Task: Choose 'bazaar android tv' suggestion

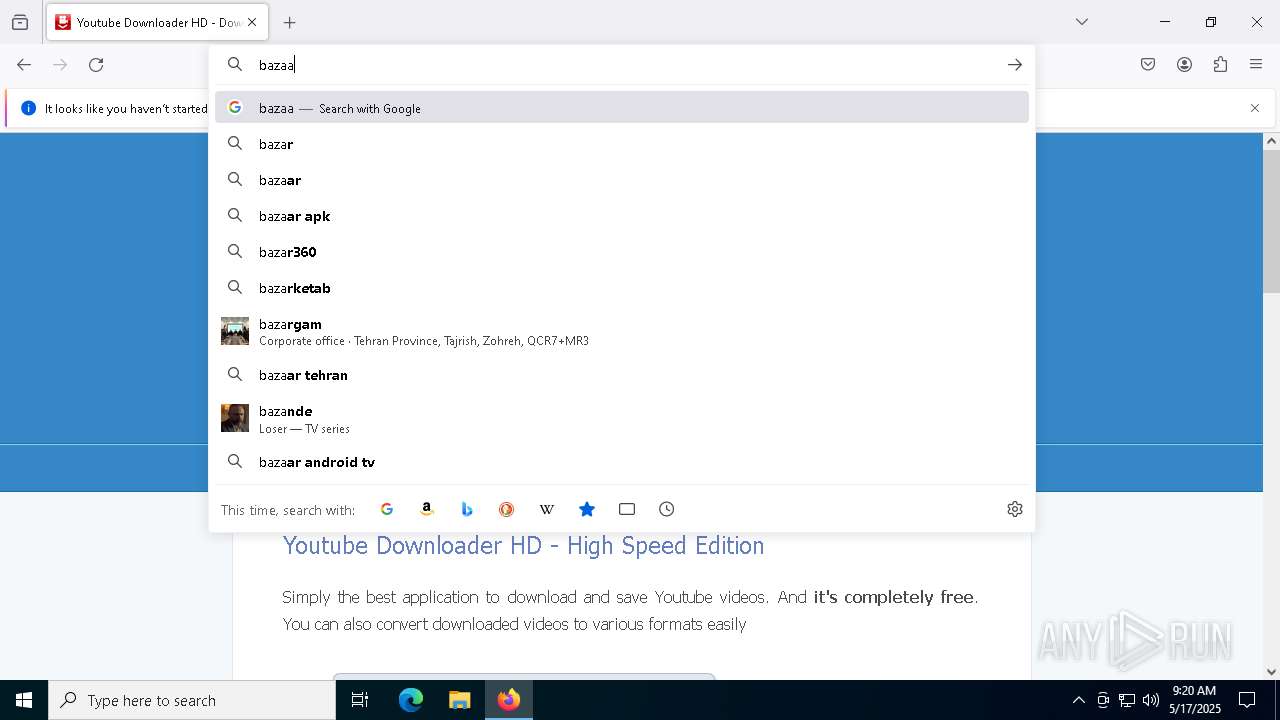Action: click(x=622, y=462)
